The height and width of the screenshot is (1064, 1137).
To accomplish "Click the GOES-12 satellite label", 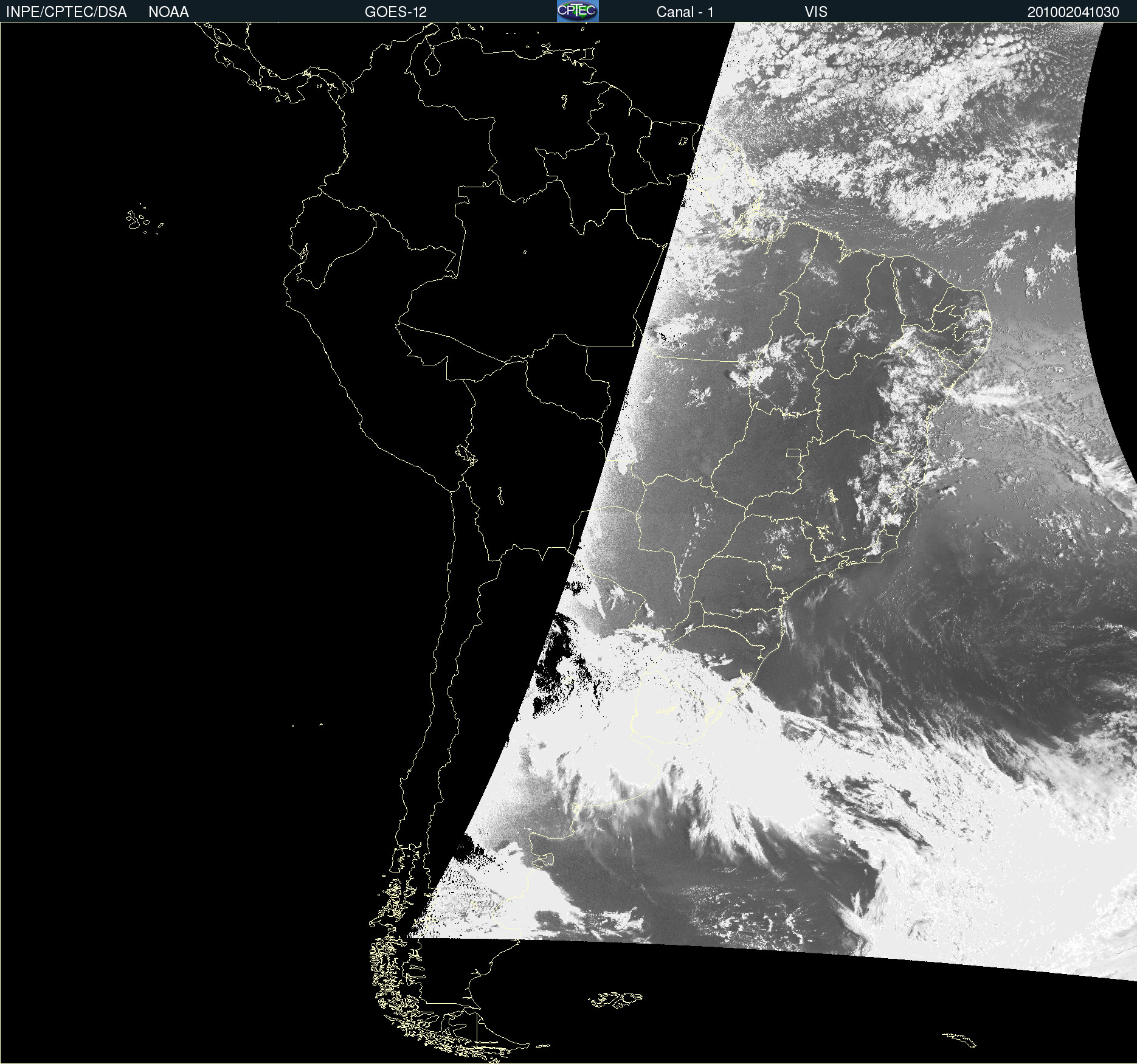I will point(396,12).
